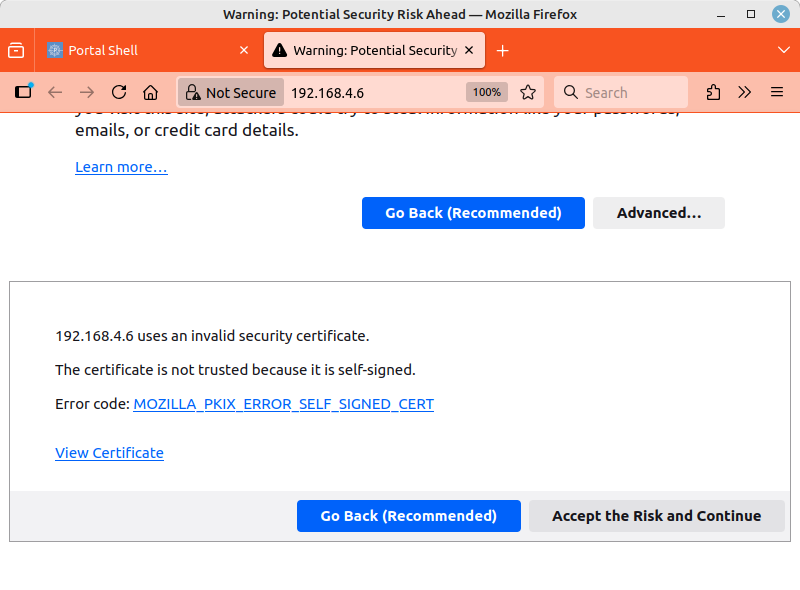Viewport: 800px width, 590px height.
Task: Navigate back with the back arrow
Action: point(55,92)
